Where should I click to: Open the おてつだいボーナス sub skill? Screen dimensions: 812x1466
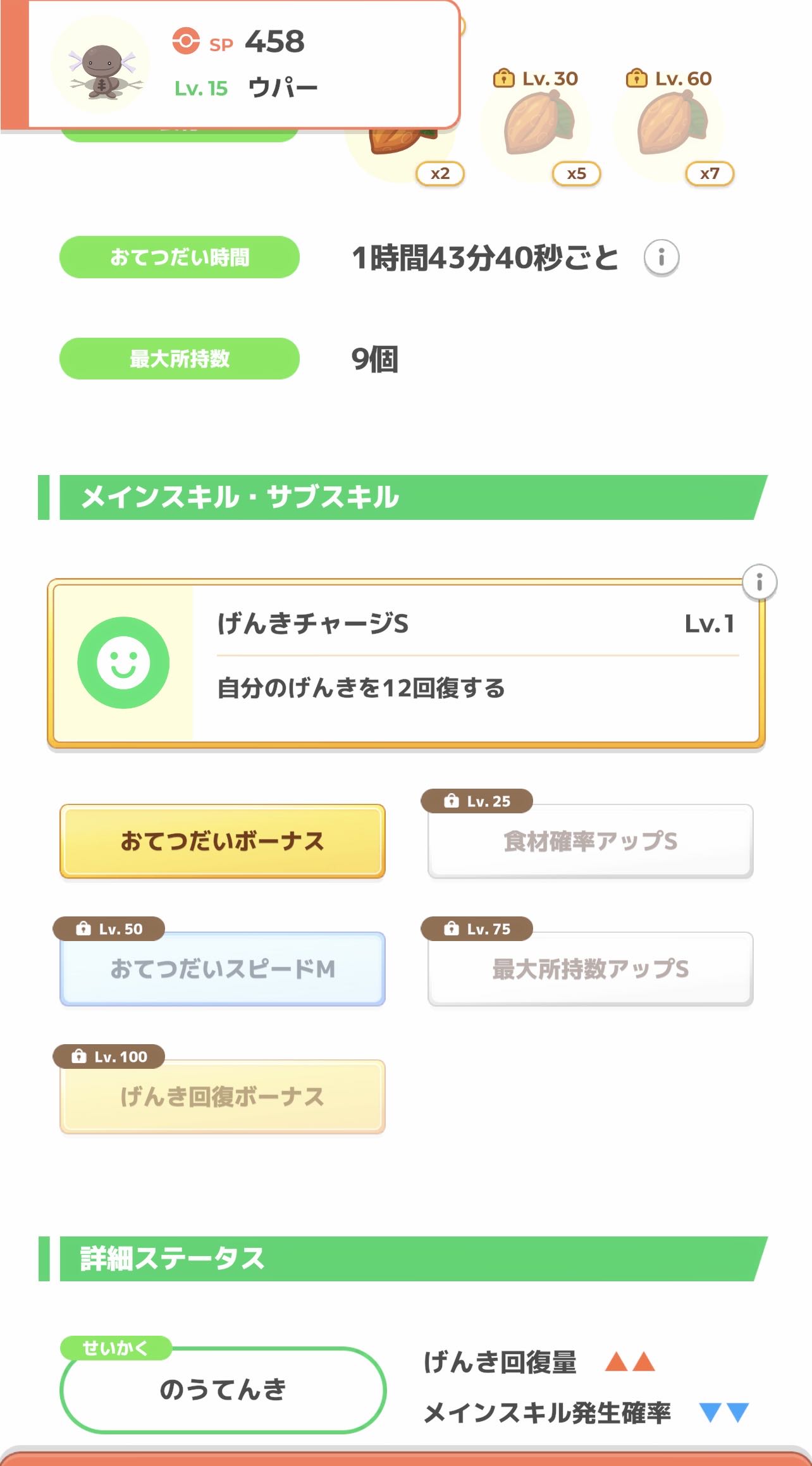(x=222, y=841)
